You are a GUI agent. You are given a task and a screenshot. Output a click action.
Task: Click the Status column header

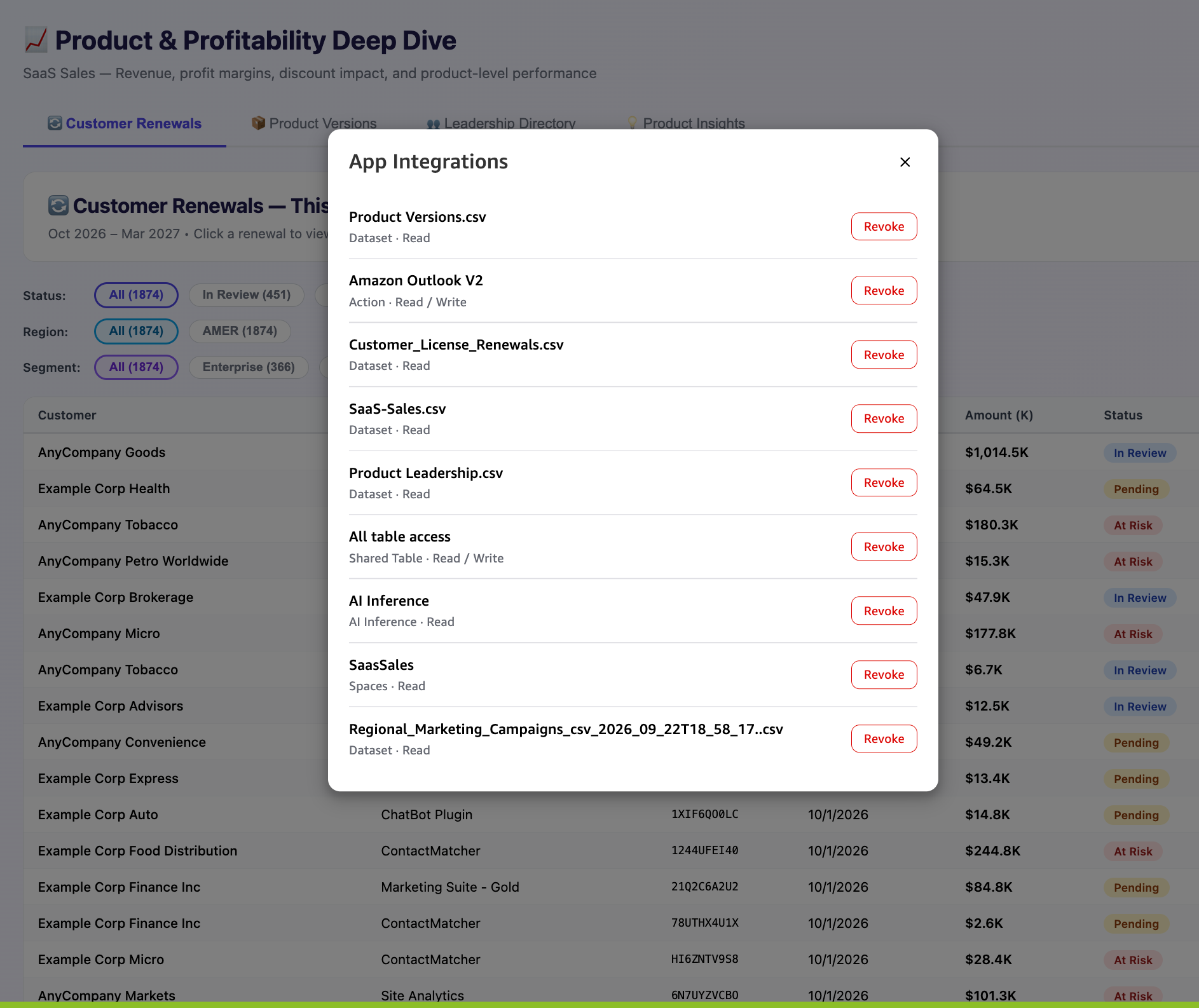click(x=1123, y=415)
